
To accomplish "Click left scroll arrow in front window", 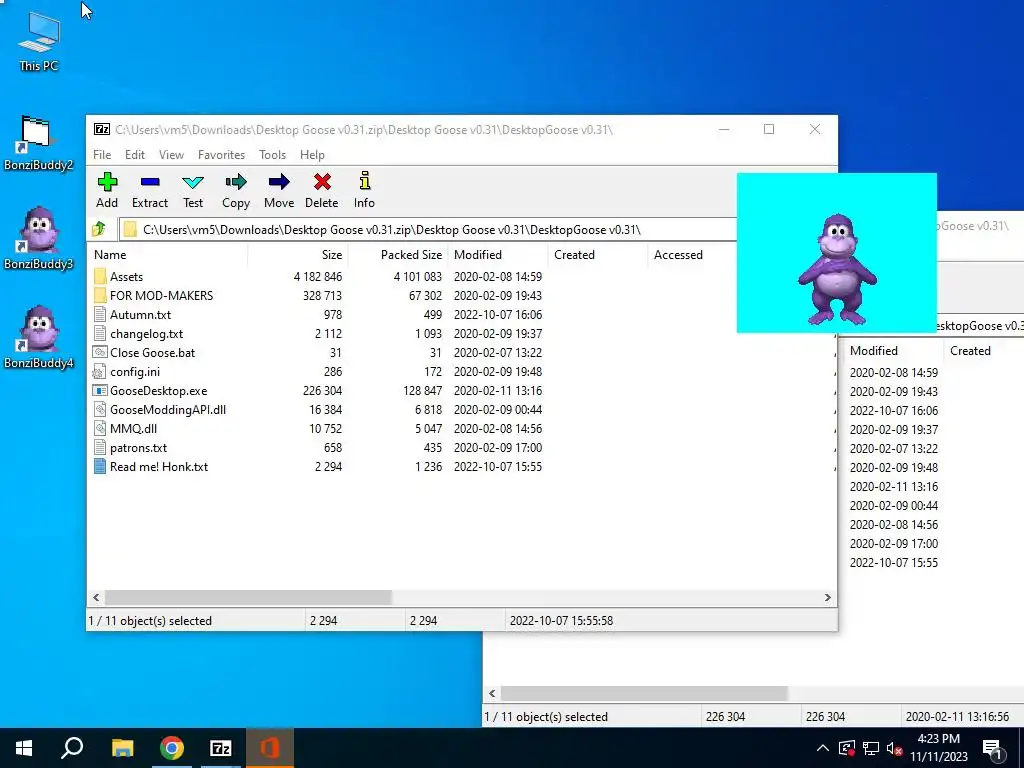I will click(96, 597).
